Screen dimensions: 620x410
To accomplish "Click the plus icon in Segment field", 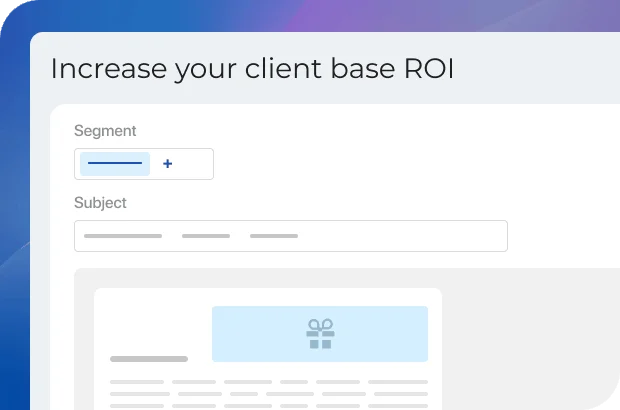I will tap(167, 164).
